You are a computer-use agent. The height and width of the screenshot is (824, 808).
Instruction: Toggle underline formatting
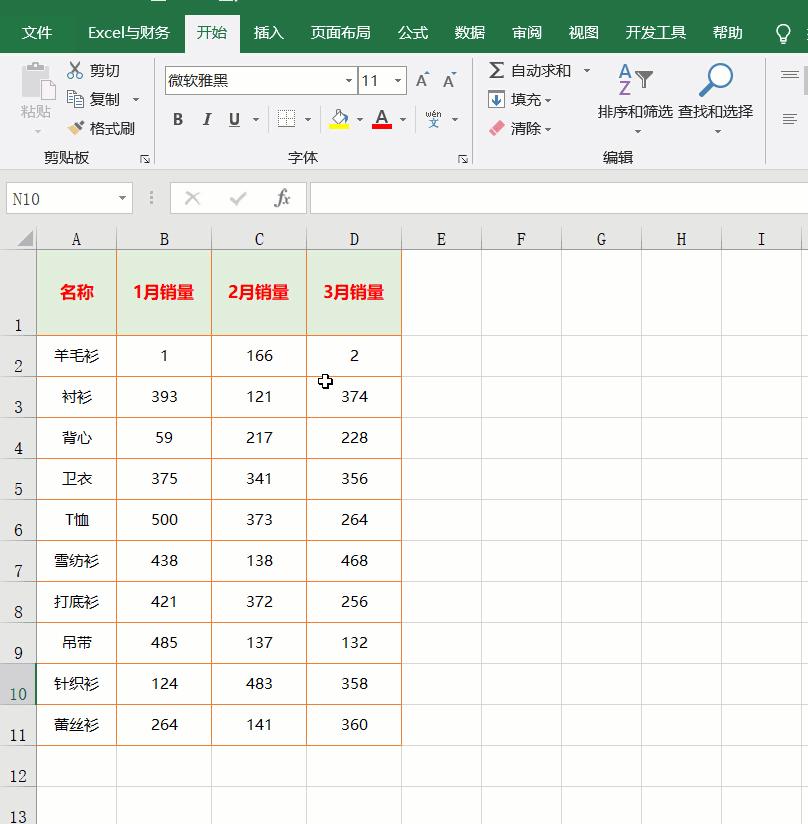232,119
